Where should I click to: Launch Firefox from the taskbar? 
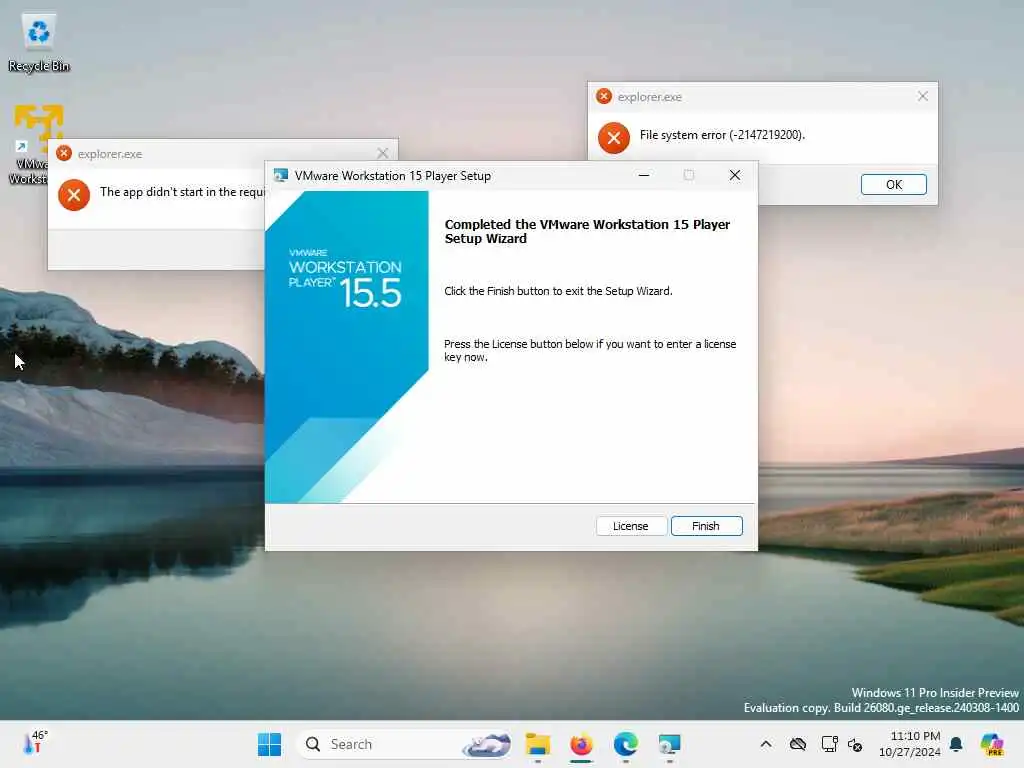pos(581,744)
